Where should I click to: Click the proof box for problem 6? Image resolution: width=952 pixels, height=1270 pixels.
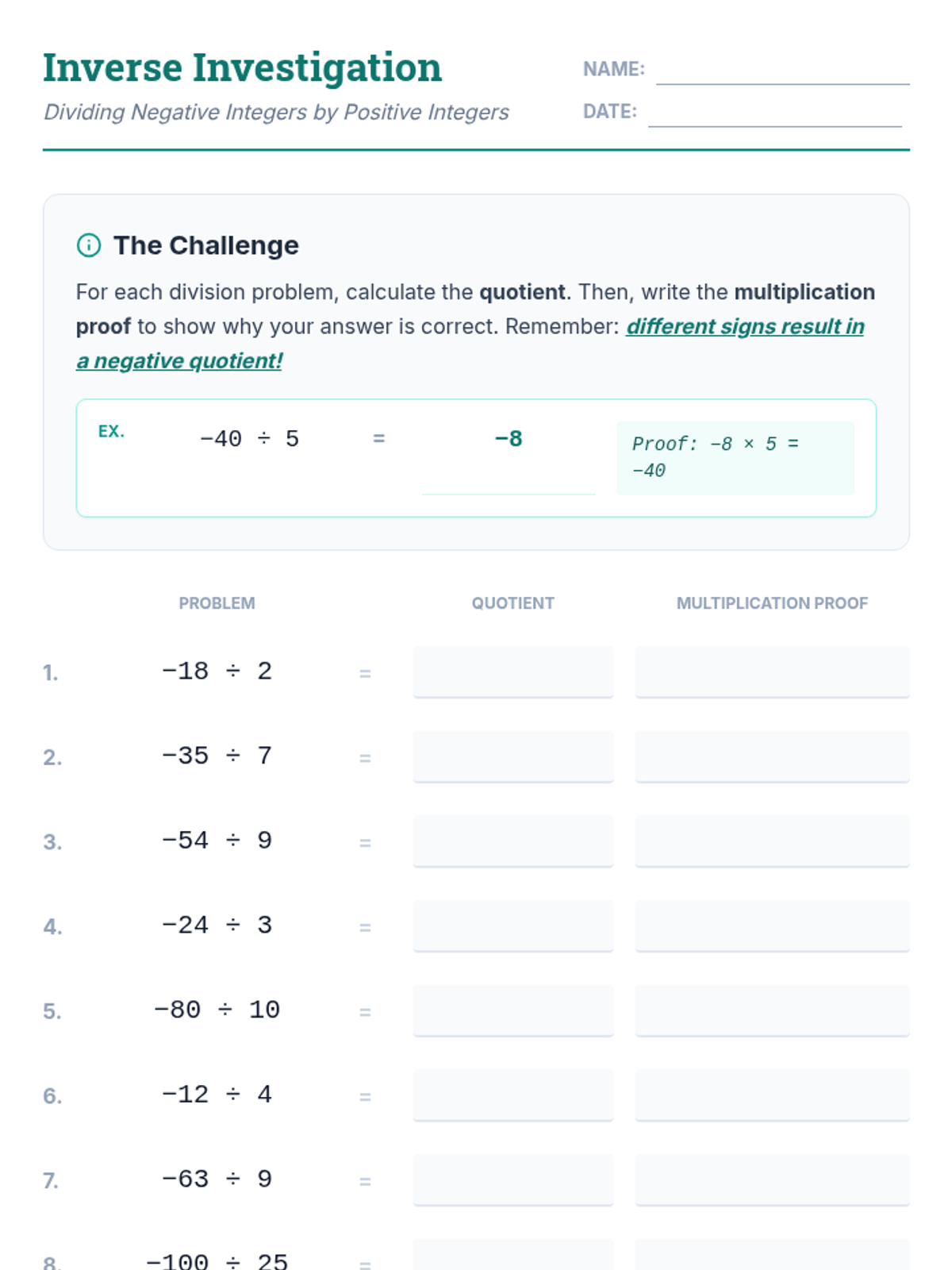(x=772, y=1095)
